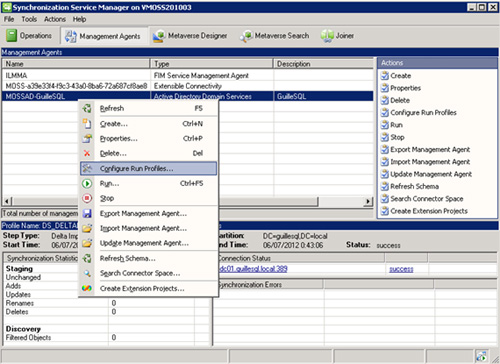Click Search Connector Space in Actions pane
The image size is (500, 364).
tap(427, 199)
